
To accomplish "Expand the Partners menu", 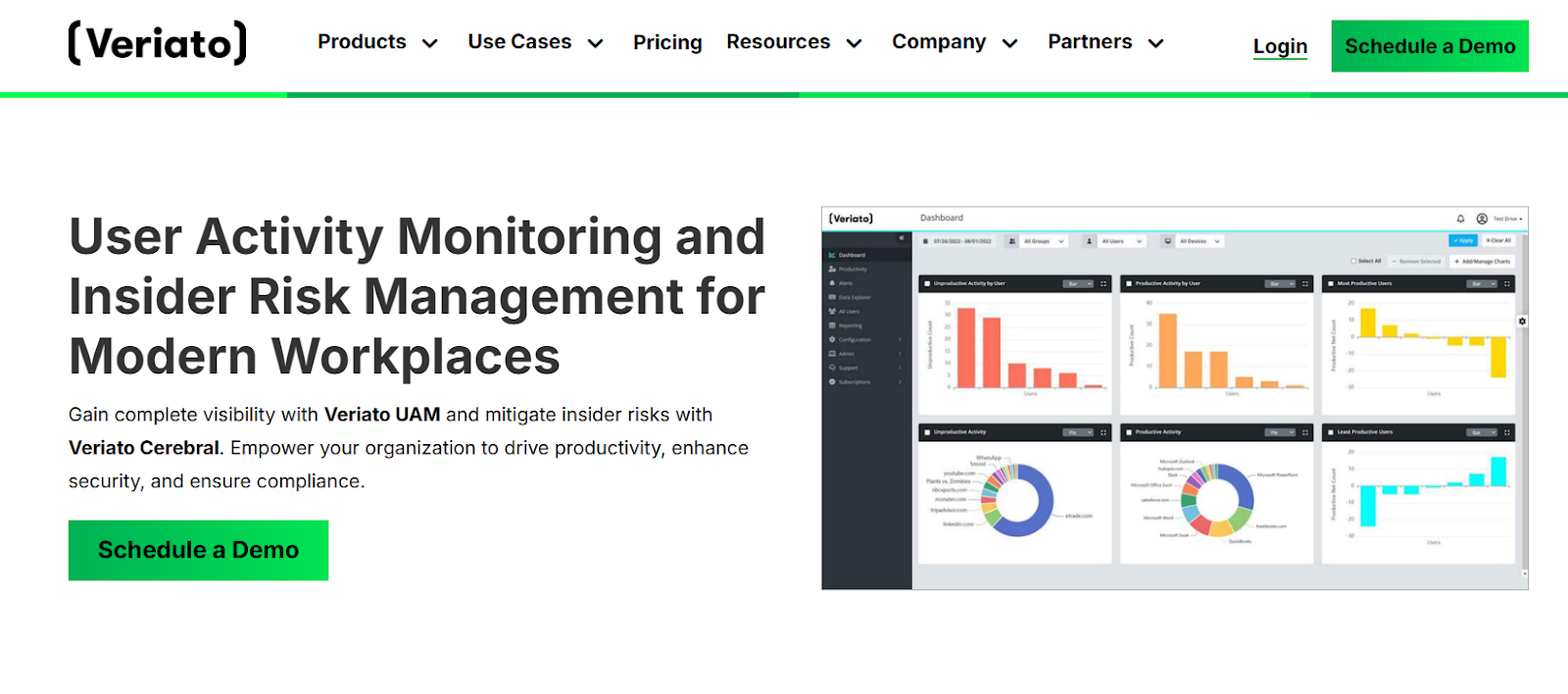I will coord(1105,42).
